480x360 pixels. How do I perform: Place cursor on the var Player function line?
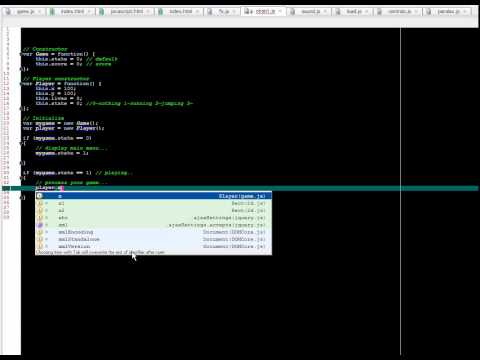point(62,84)
